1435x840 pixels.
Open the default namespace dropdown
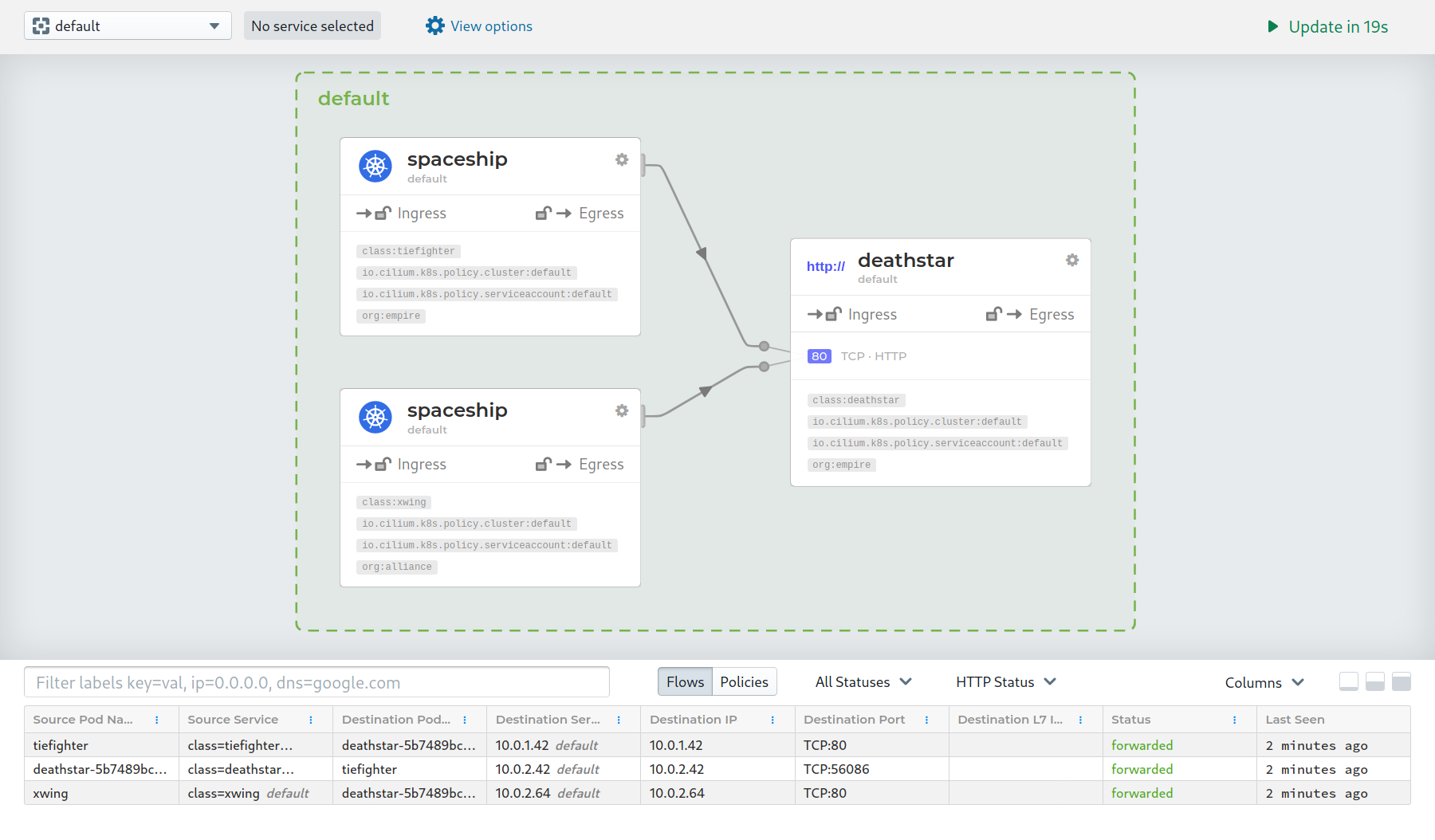pyautogui.click(x=214, y=26)
